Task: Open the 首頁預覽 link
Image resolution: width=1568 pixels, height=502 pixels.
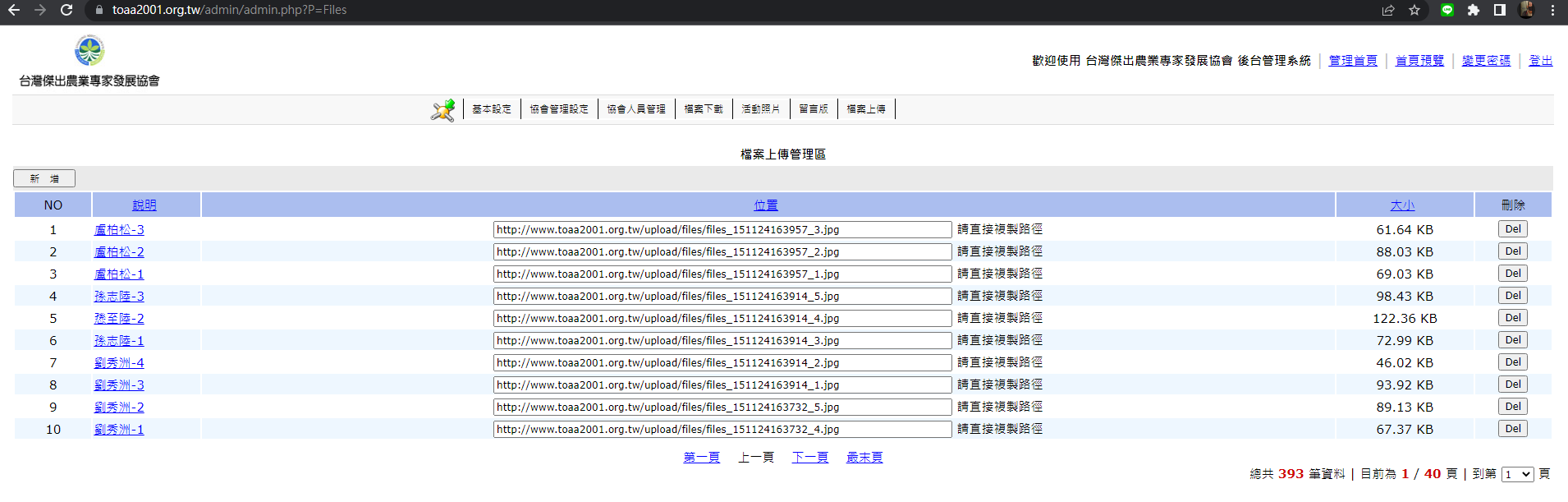Action: point(1419,61)
